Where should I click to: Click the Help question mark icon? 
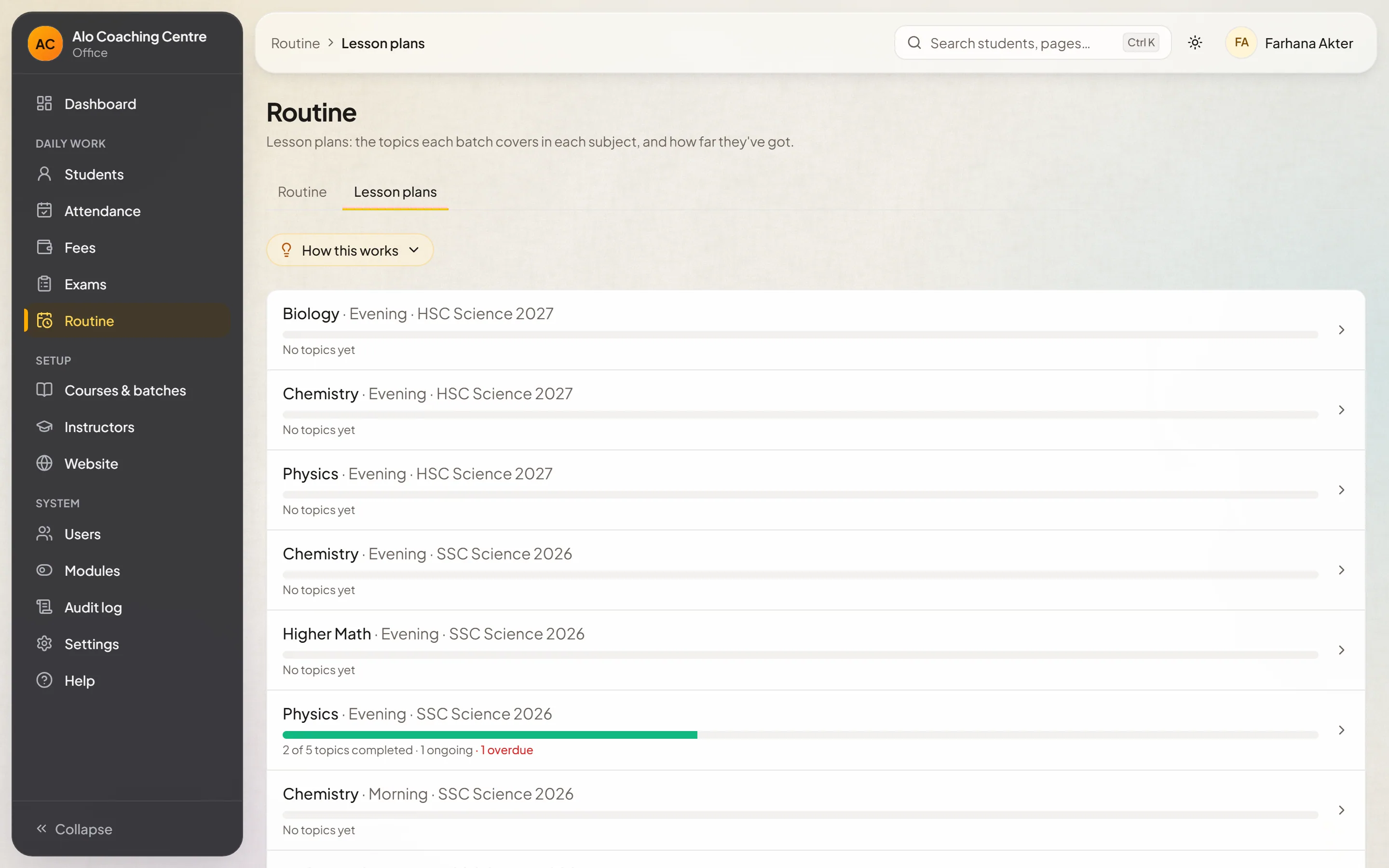[x=44, y=680]
